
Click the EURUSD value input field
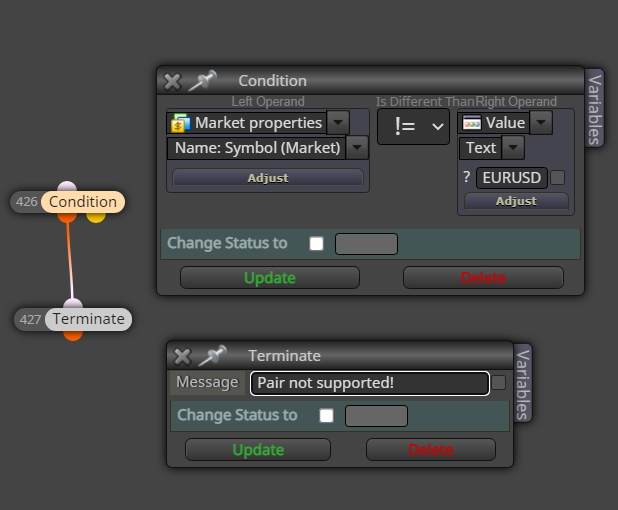[512, 178]
